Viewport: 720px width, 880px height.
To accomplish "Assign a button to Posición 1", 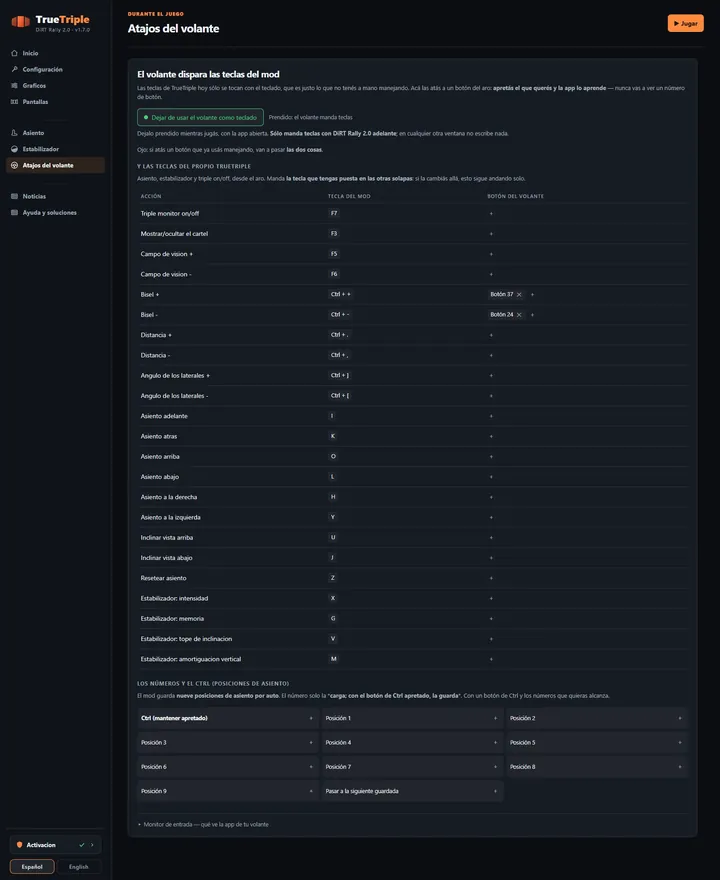I will (495, 718).
